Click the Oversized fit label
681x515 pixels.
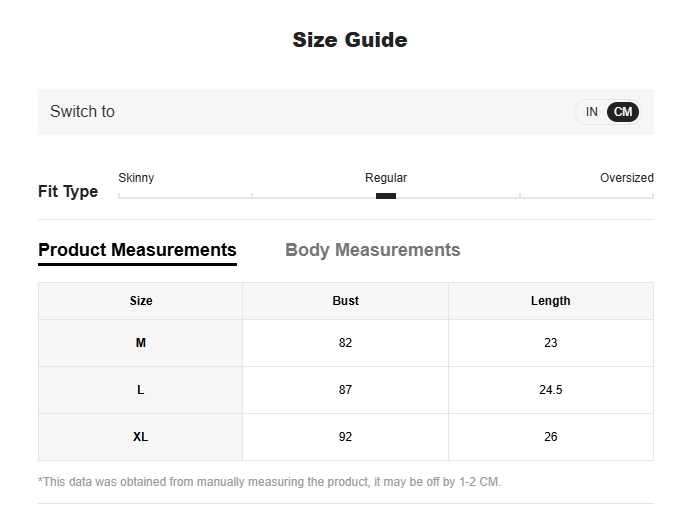point(626,178)
